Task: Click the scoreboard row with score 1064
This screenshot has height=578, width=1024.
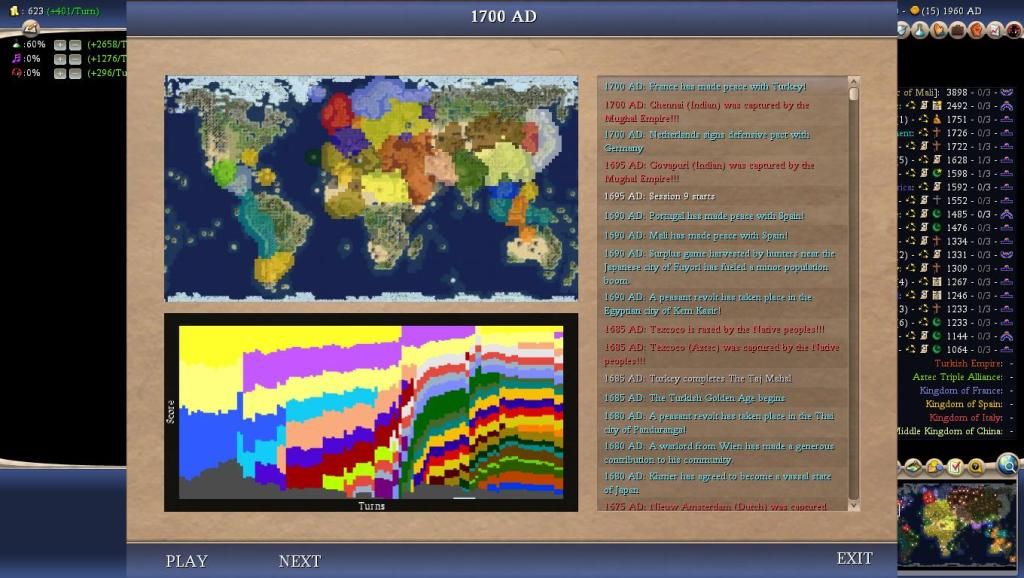Action: [957, 349]
